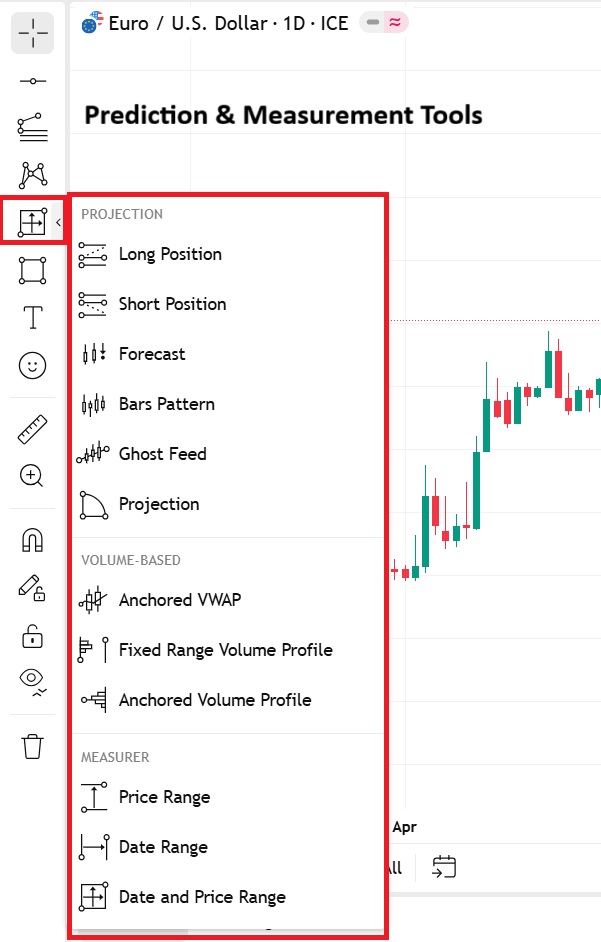The height and width of the screenshot is (942, 601).
Task: Select the Text annotation tool
Action: 33,318
